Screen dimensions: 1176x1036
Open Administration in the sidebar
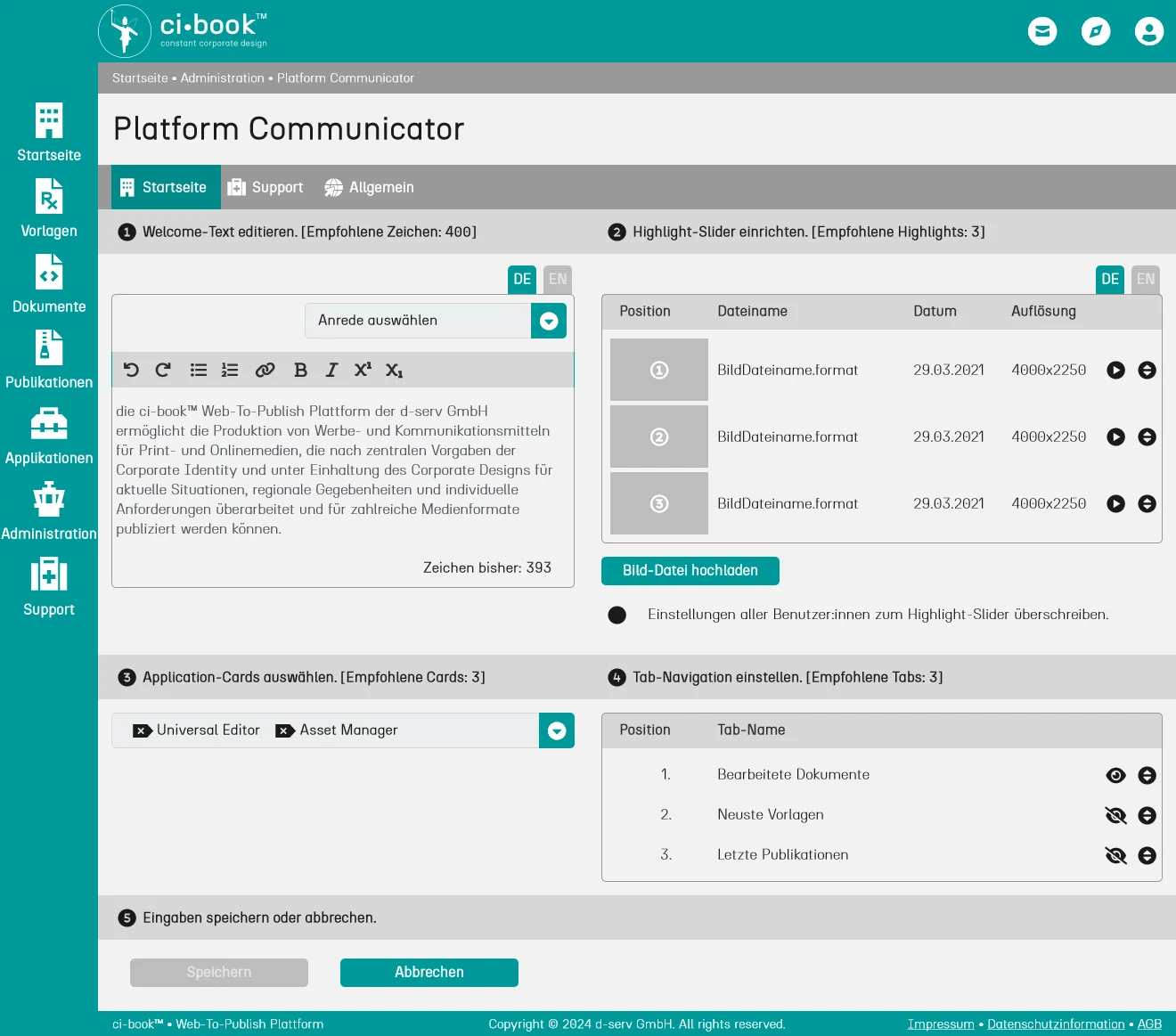click(x=49, y=511)
